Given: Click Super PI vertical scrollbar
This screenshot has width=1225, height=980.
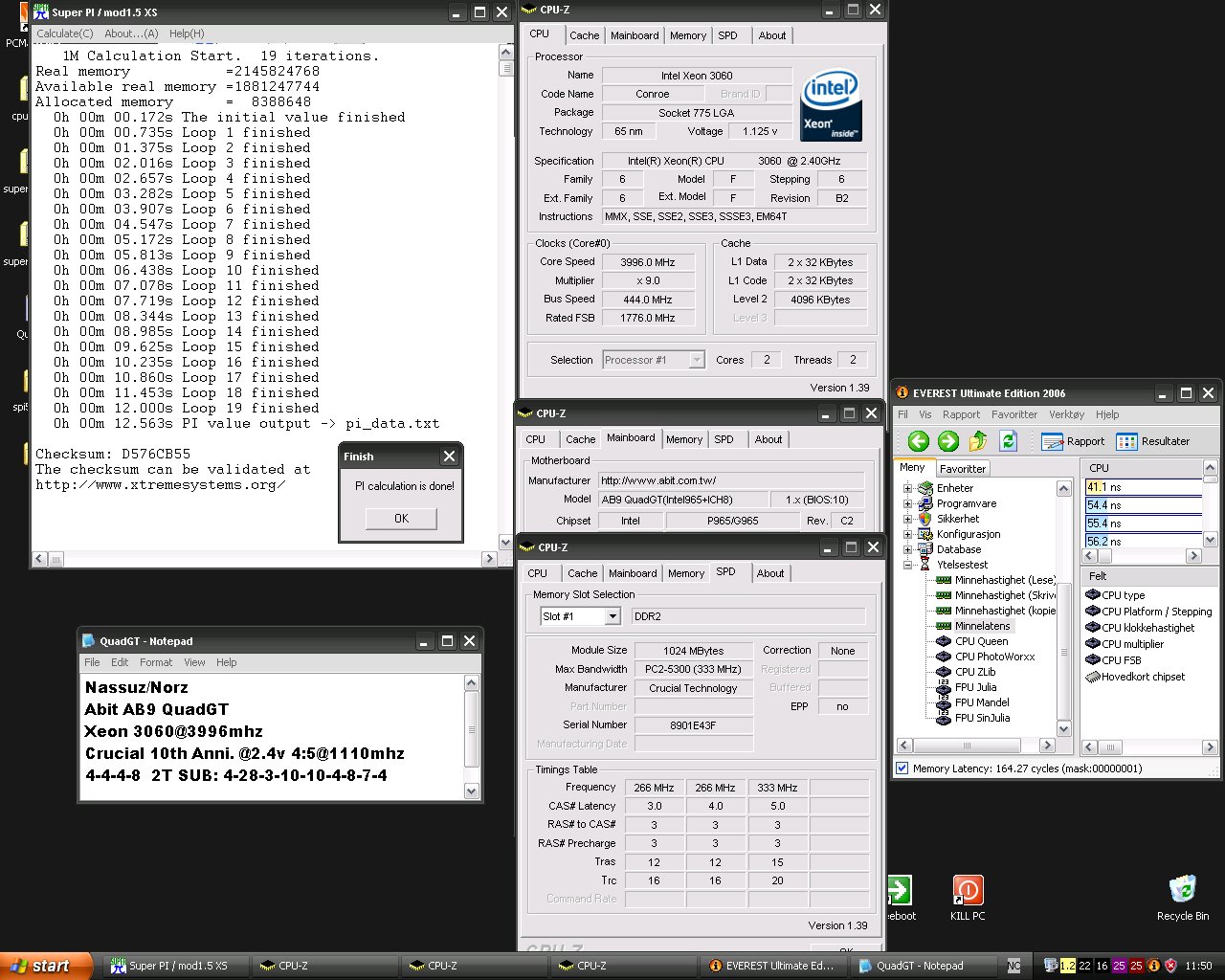Looking at the screenshot, I should point(506,298).
